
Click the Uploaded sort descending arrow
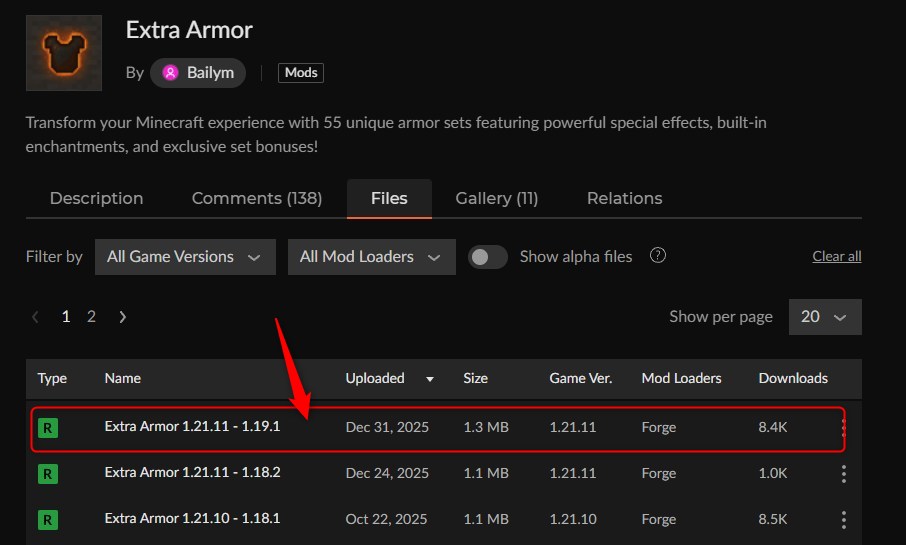pos(430,379)
